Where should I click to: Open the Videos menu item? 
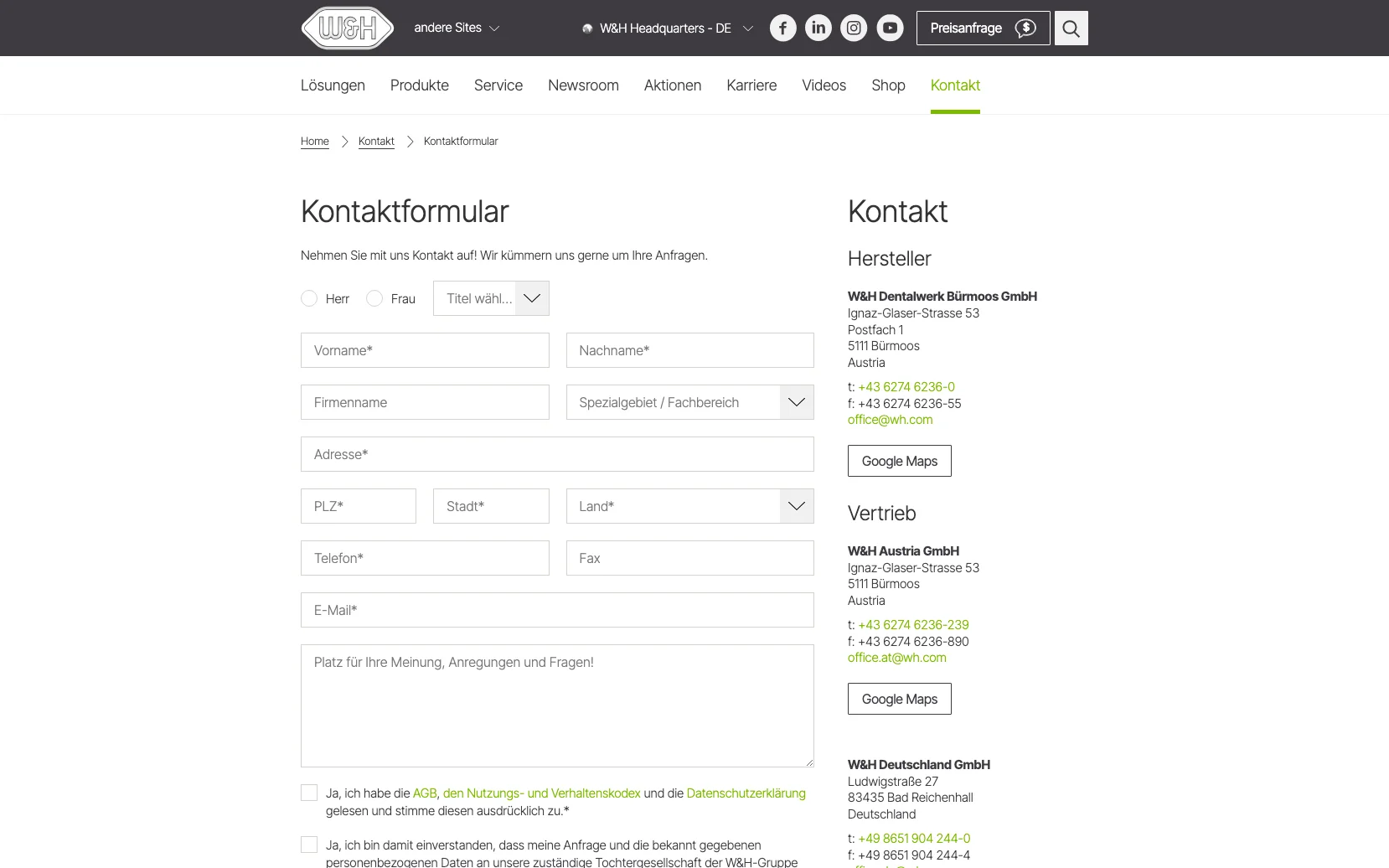click(x=824, y=85)
